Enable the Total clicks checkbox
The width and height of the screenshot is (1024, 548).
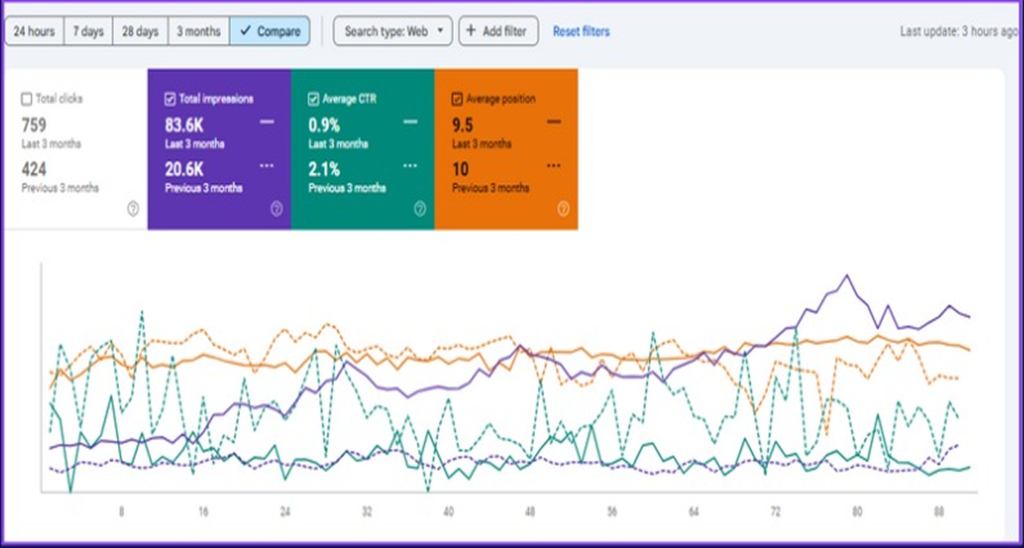(27, 99)
